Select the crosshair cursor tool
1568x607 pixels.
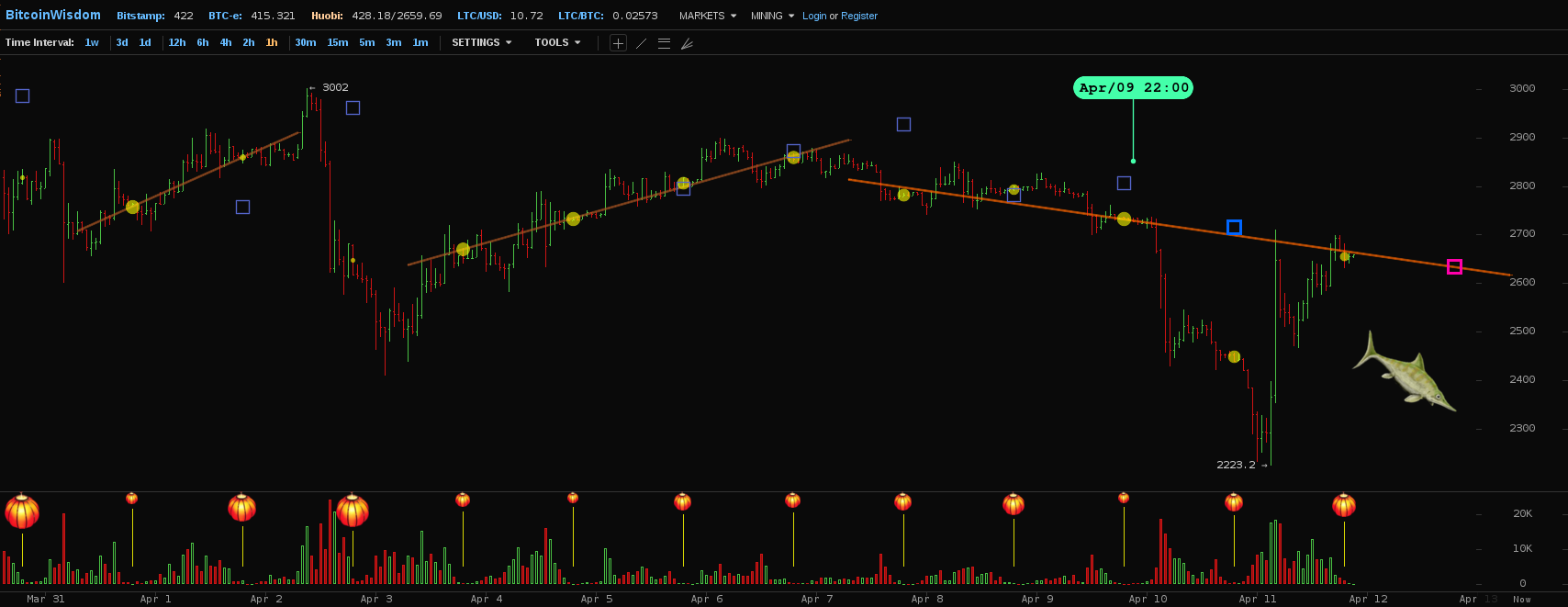[x=618, y=43]
